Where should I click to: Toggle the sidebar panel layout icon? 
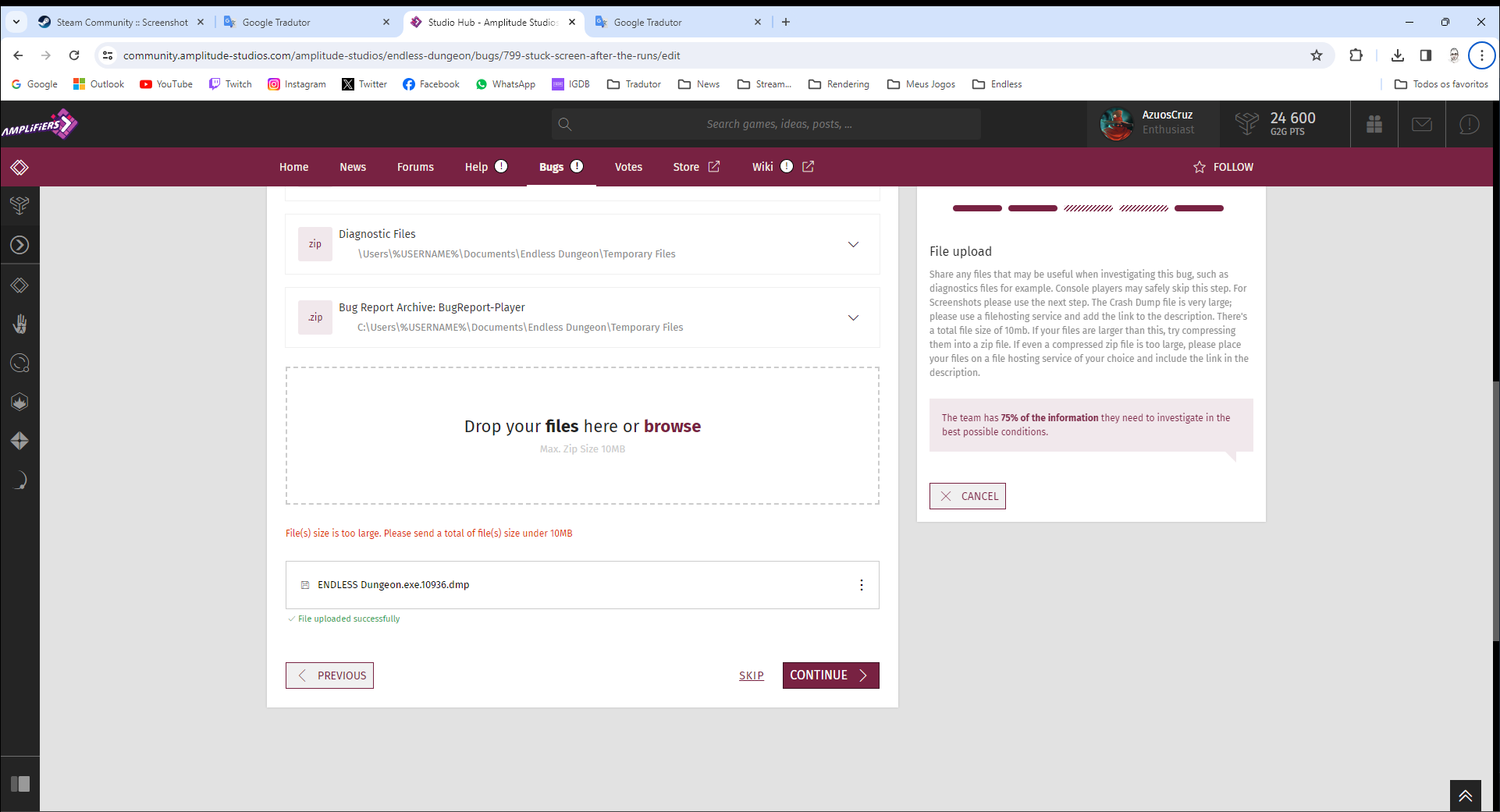click(x=20, y=784)
